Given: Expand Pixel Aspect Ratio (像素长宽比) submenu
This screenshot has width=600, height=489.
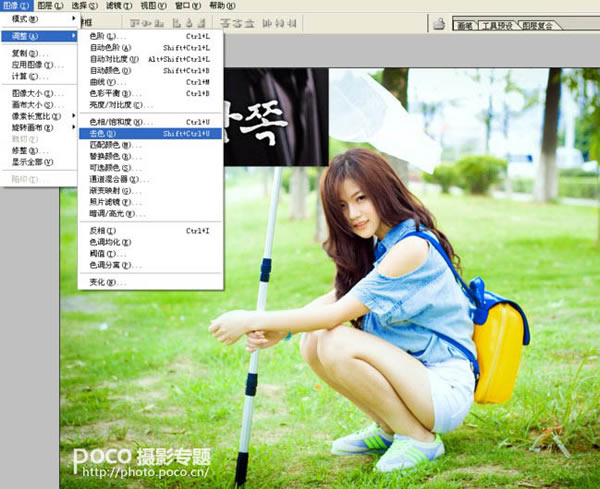Looking at the screenshot, I should click(x=32, y=117).
